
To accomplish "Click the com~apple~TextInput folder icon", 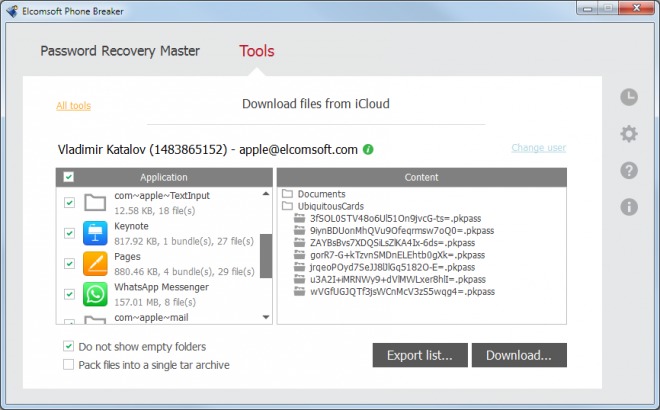I will [x=95, y=202].
